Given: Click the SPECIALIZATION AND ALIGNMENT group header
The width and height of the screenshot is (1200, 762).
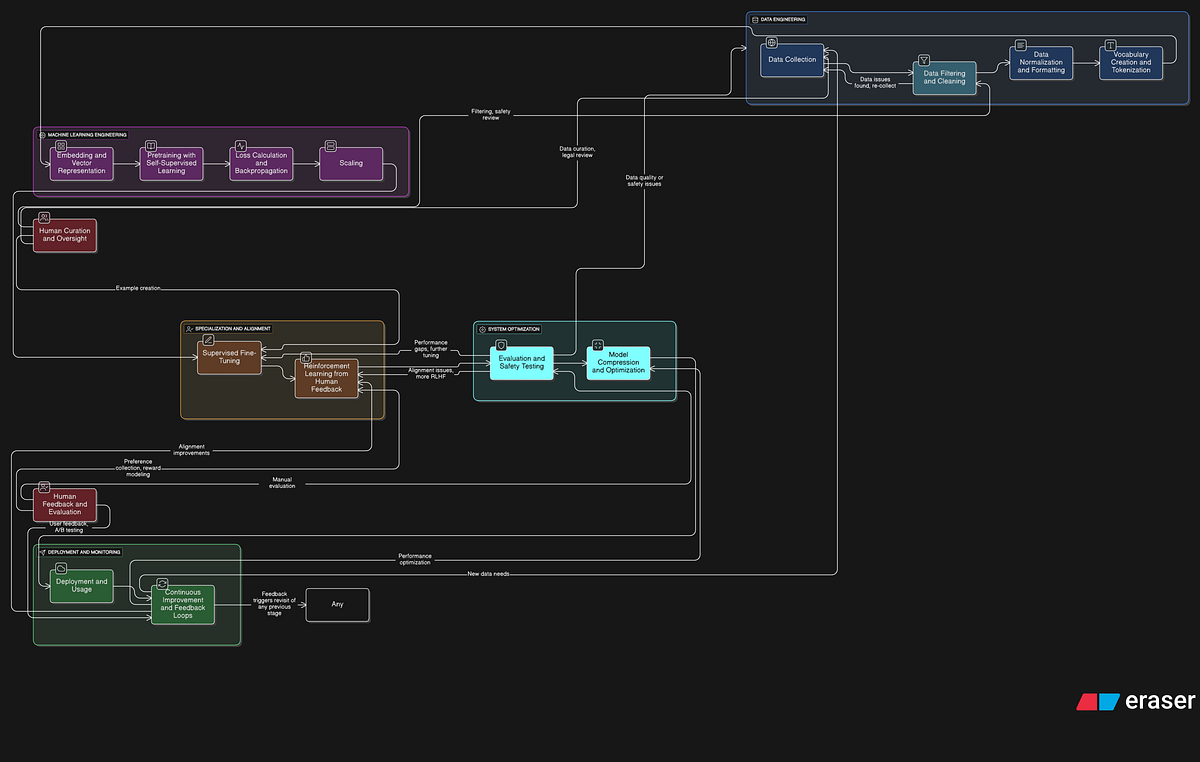Looking at the screenshot, I should (x=229, y=327).
